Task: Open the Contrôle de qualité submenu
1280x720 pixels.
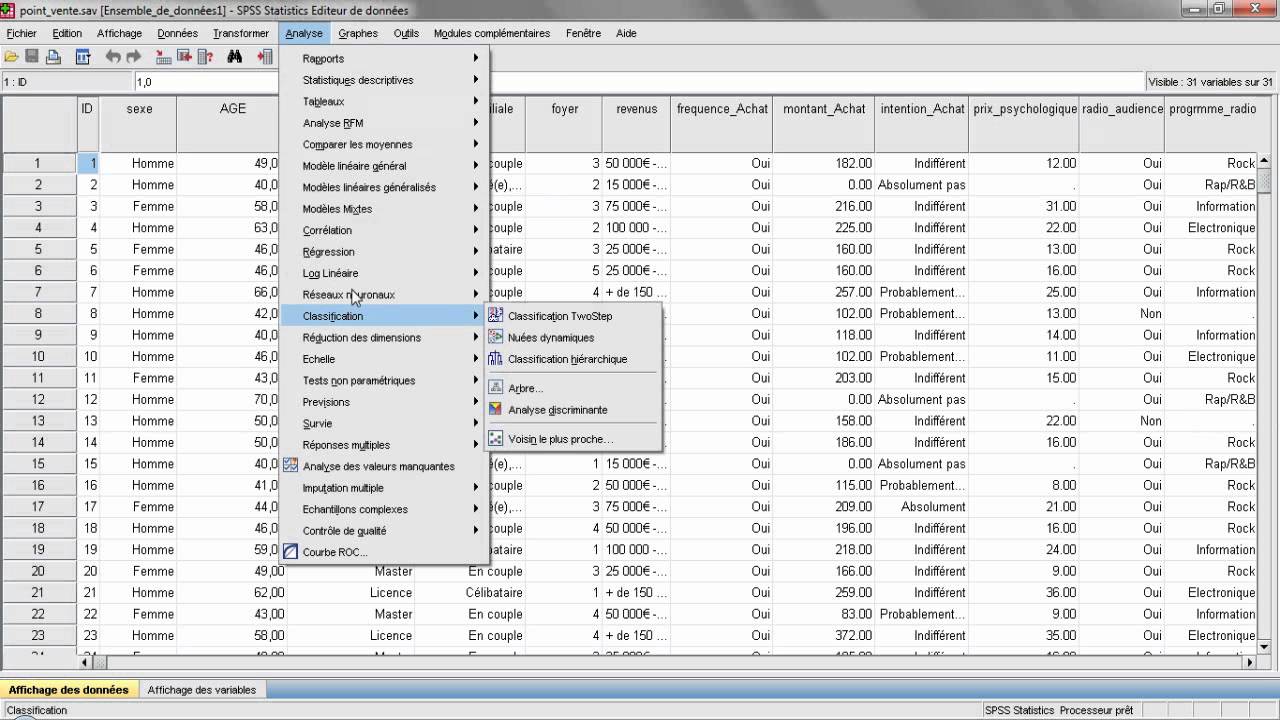Action: pos(383,531)
